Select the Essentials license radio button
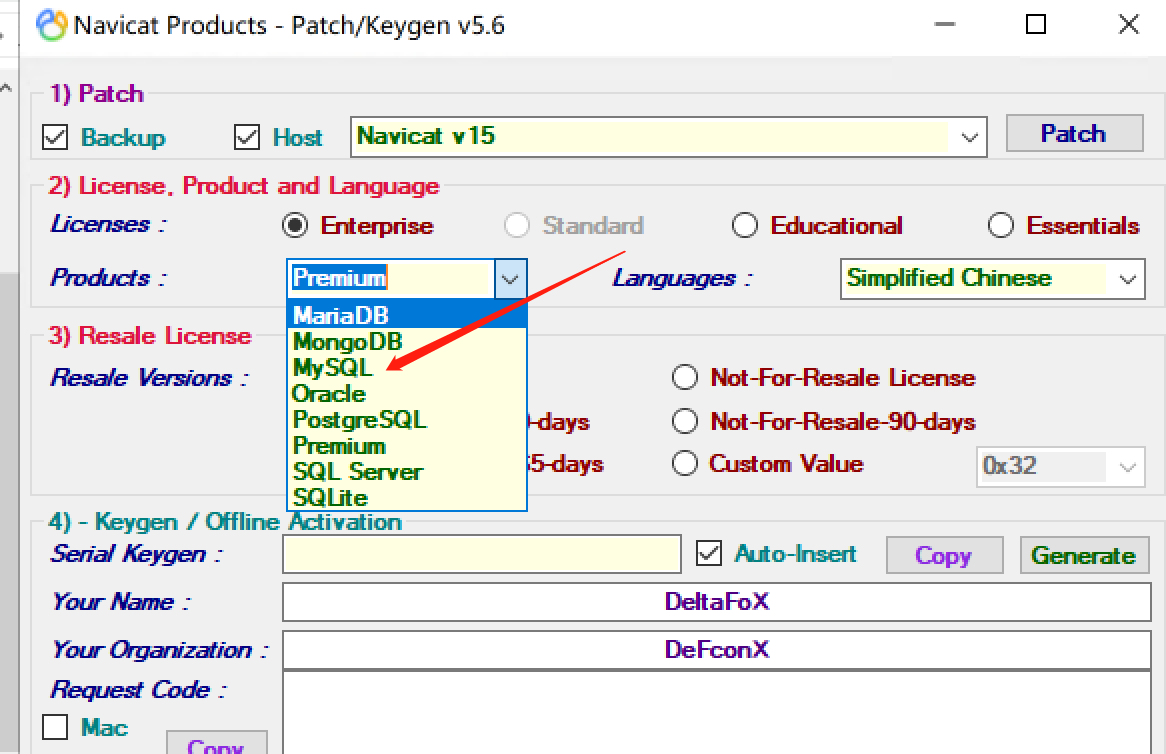 tap(1000, 225)
